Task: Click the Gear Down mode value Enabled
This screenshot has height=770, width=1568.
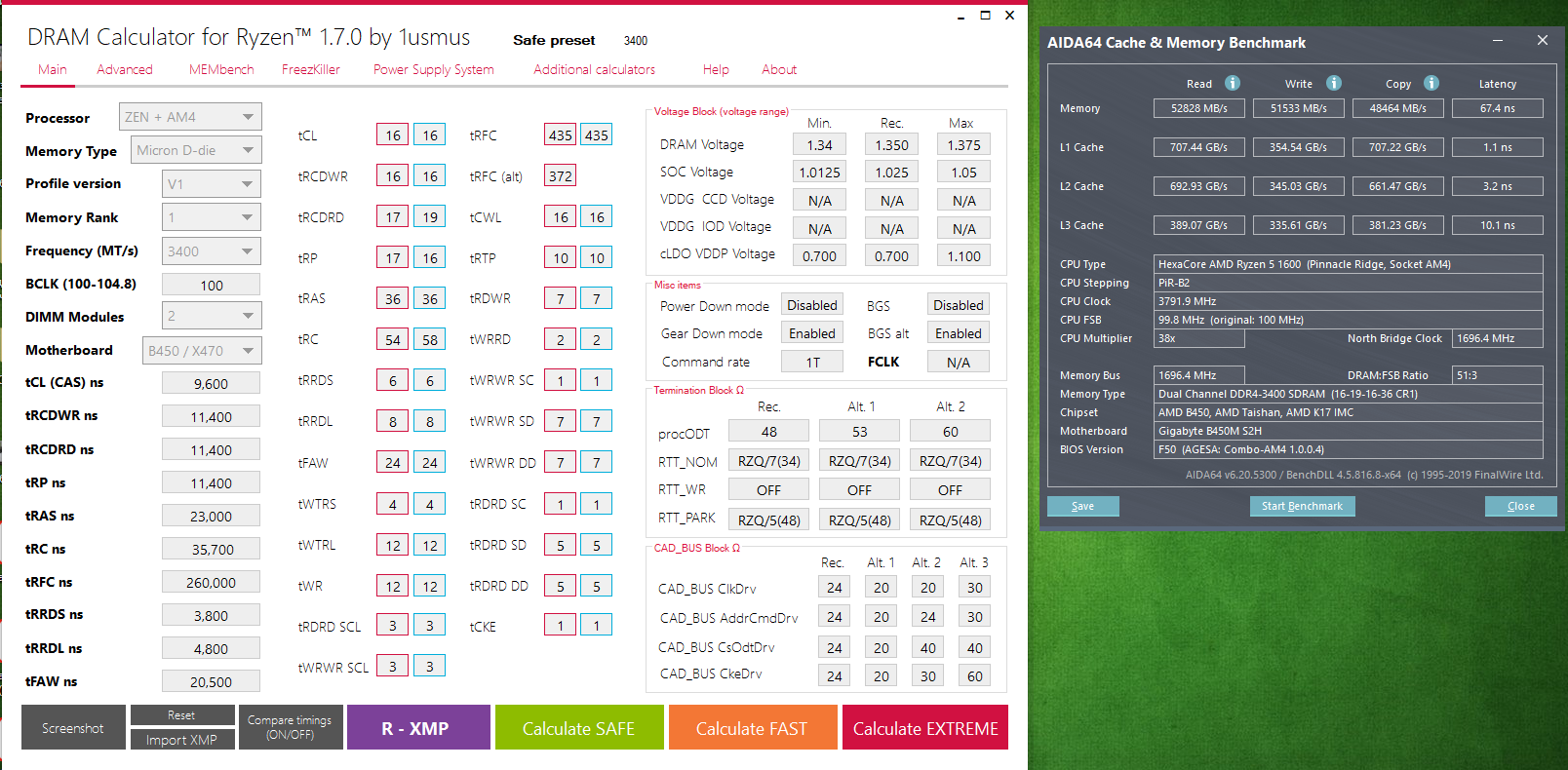Action: click(x=812, y=333)
